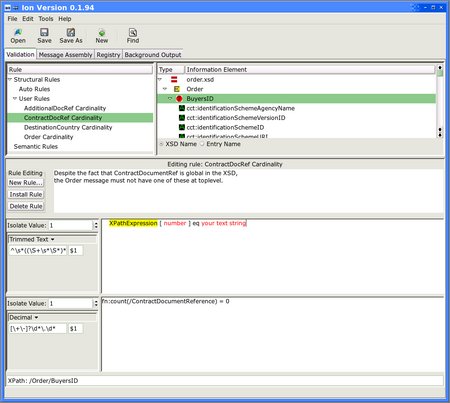Select Semantic Rules tree item
Viewport: 450px width, 403px height.
[x=36, y=146]
